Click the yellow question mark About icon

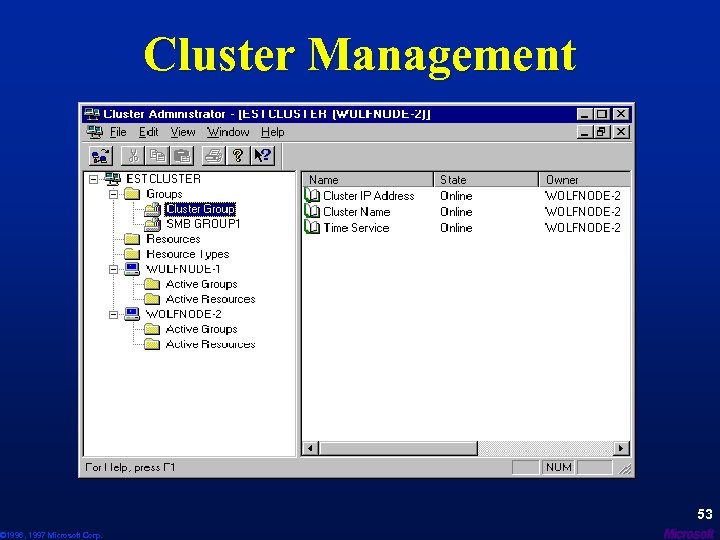tap(238, 156)
